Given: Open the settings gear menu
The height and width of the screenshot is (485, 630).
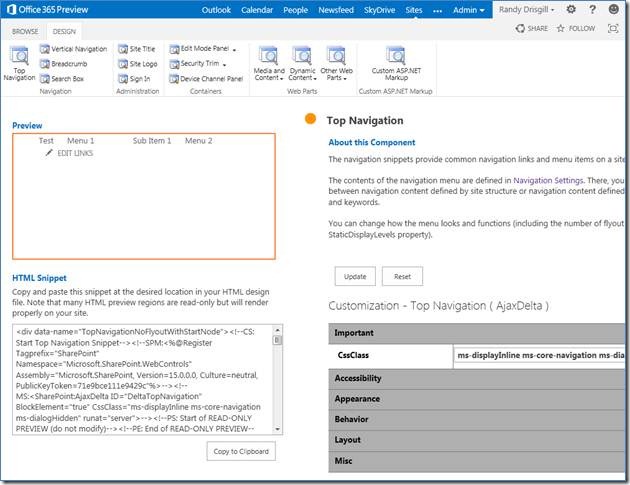Looking at the screenshot, I should (571, 9).
